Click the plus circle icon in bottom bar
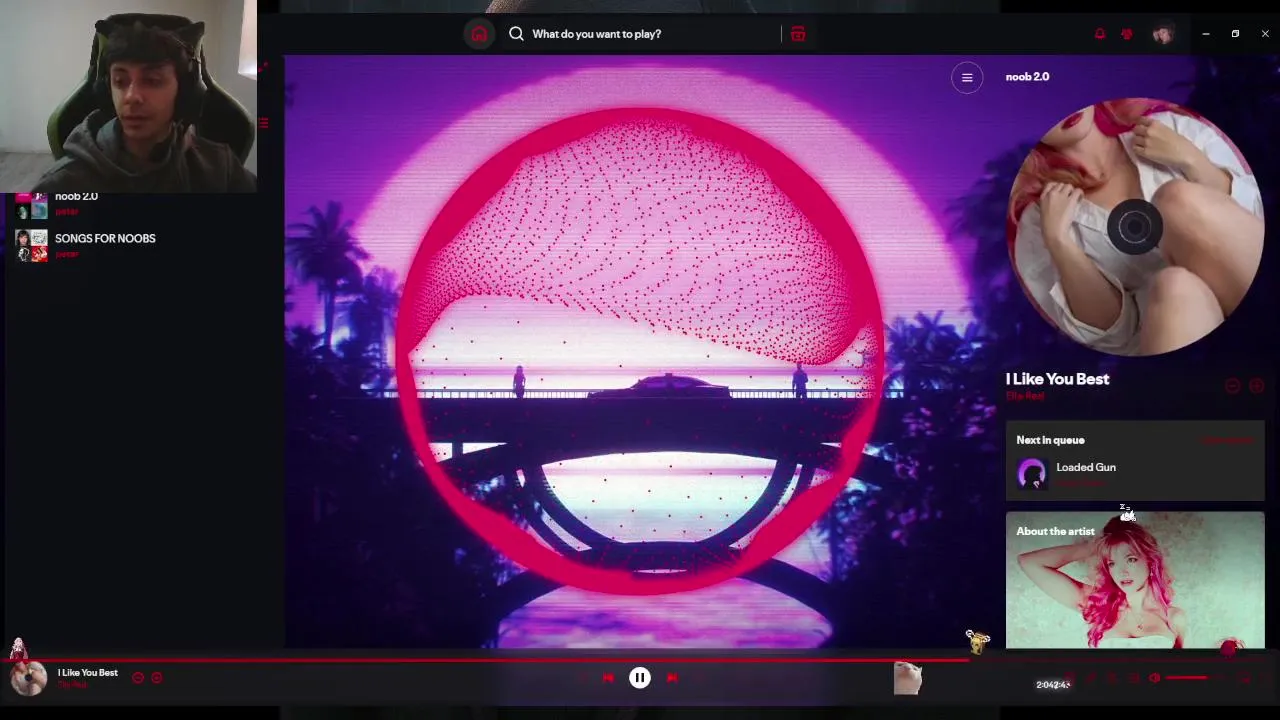Image resolution: width=1280 pixels, height=720 pixels. tap(157, 678)
